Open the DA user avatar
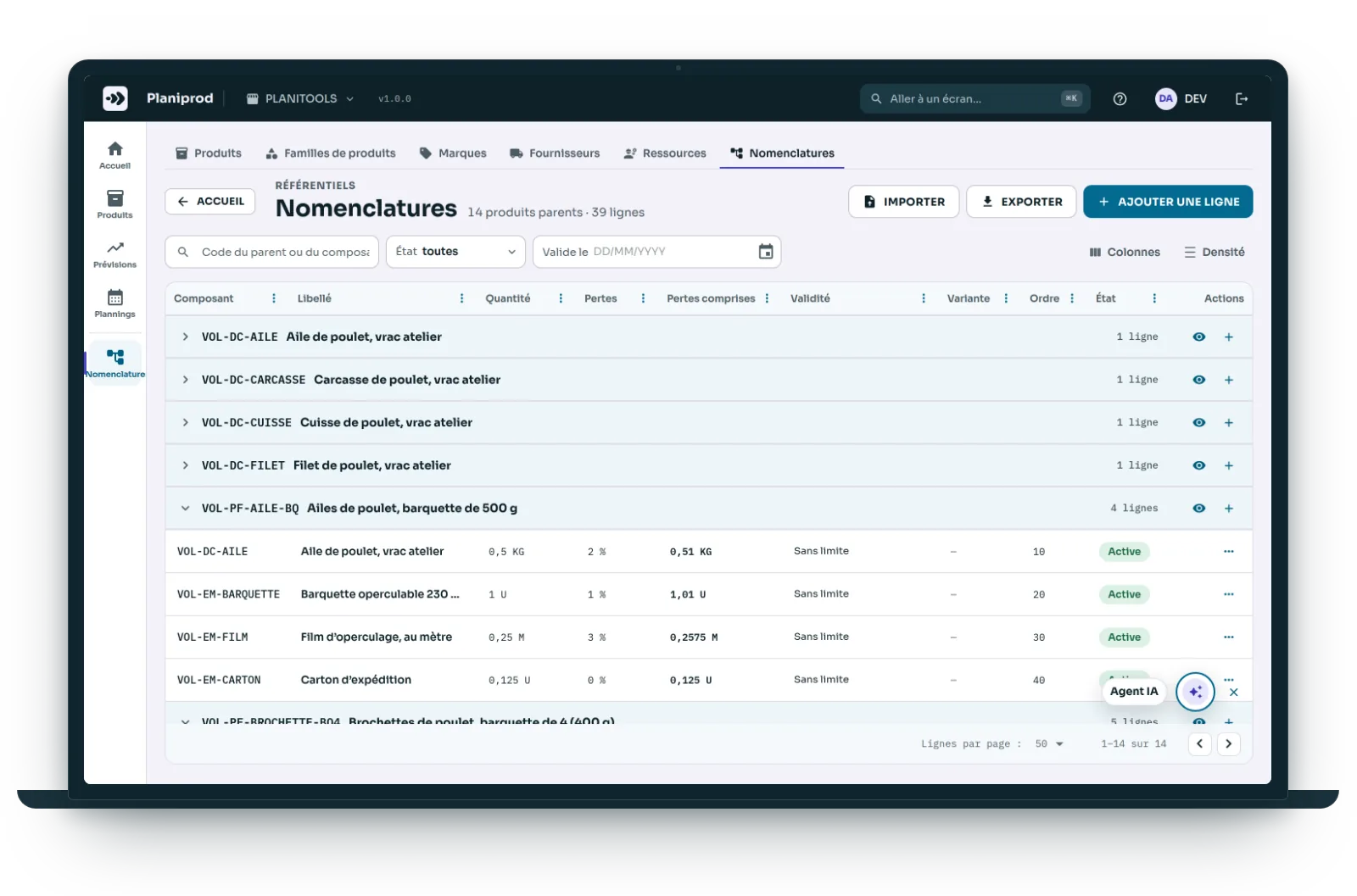This screenshot has height=896, width=1357. (1166, 98)
